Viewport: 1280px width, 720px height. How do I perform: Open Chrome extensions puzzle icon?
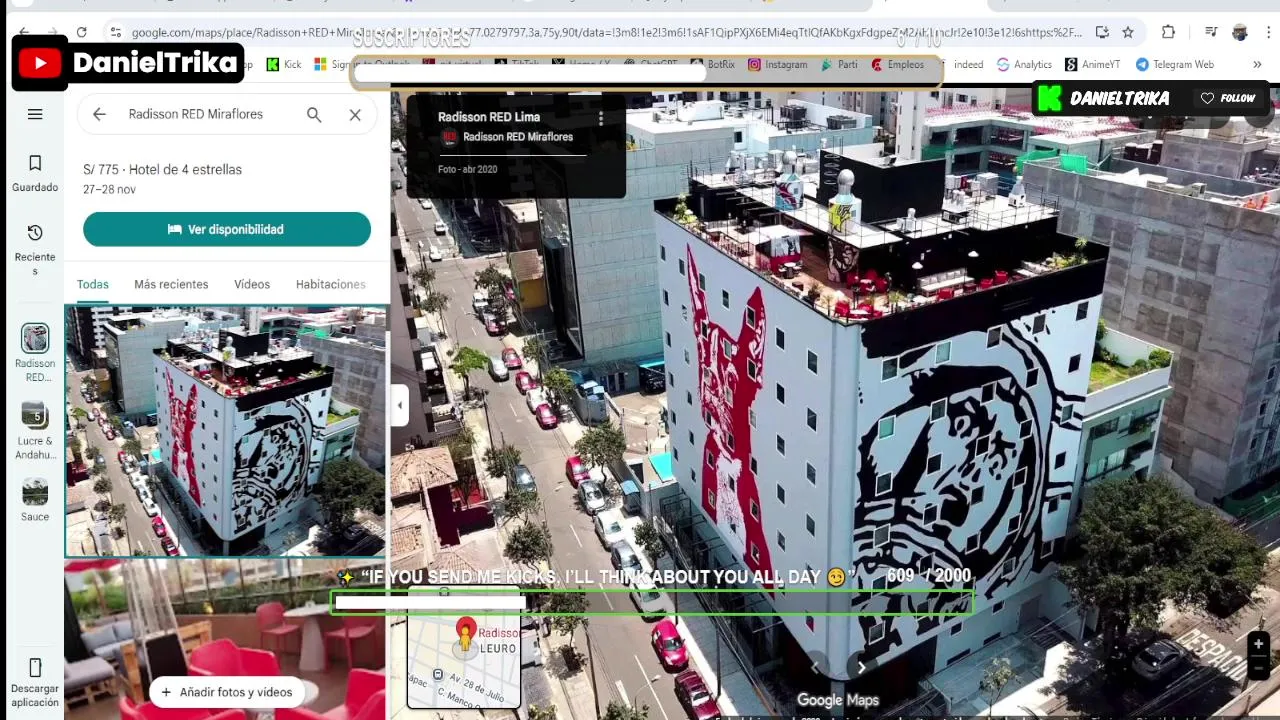[1168, 32]
